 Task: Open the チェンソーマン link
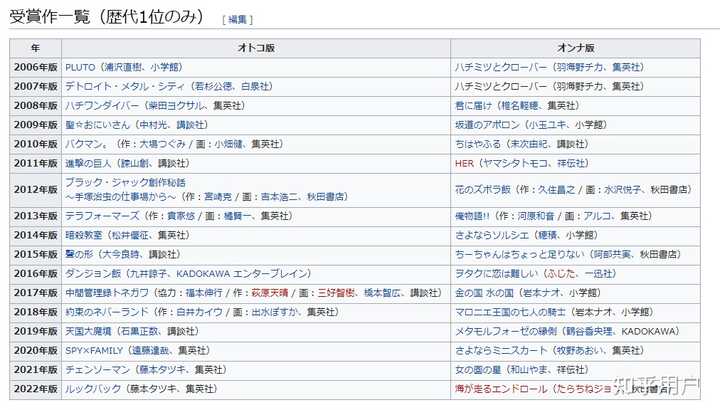point(97,370)
